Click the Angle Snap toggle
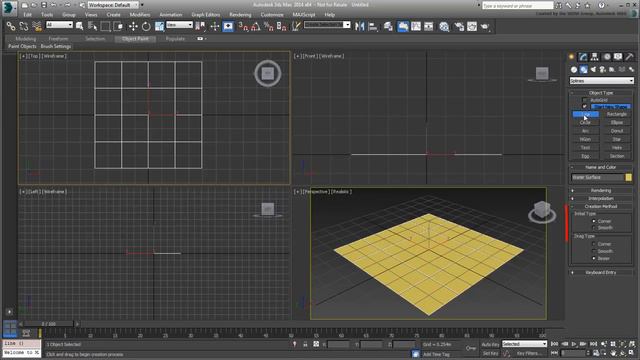640x360 pixels. click(256, 27)
